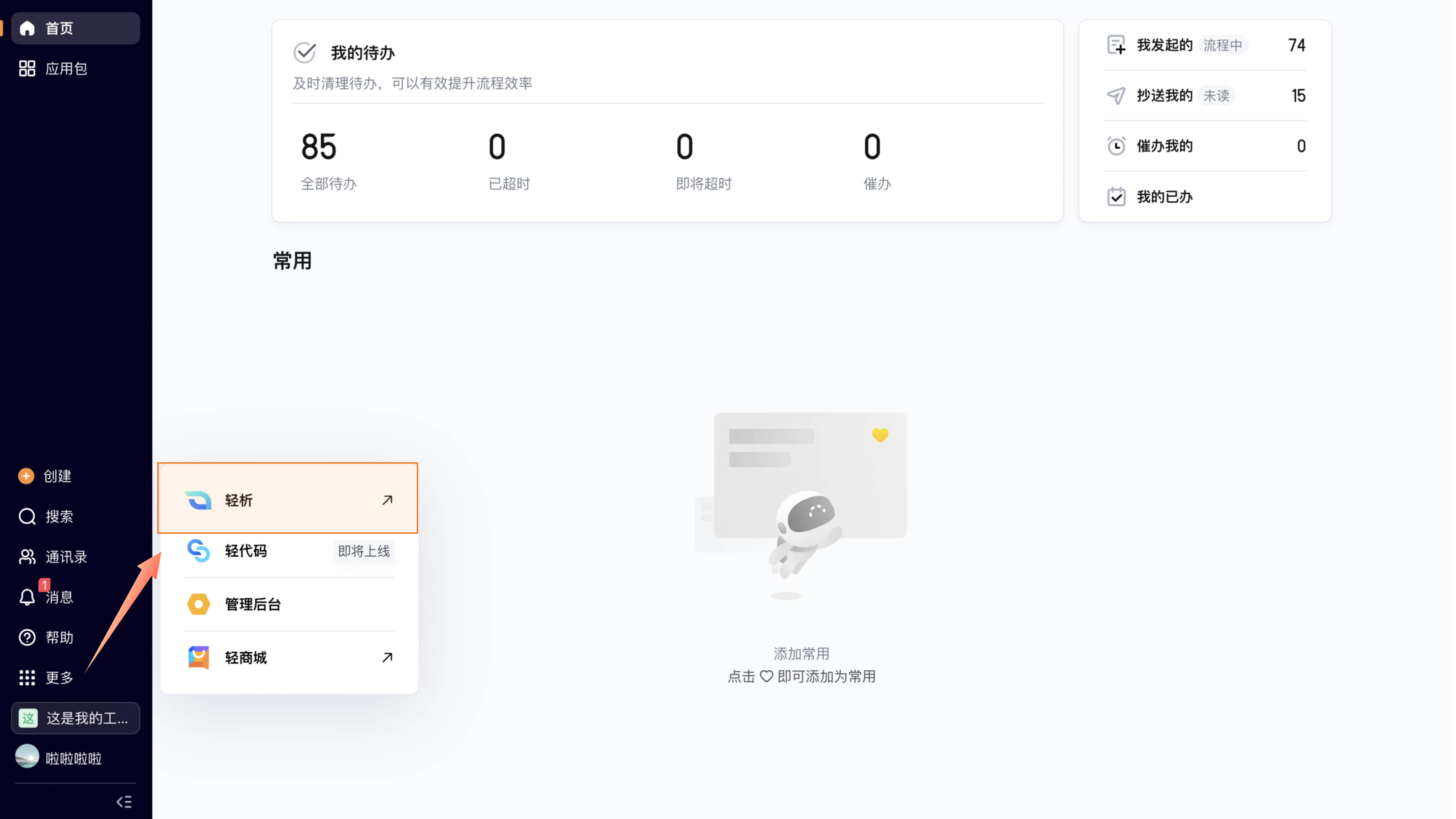This screenshot has width=1456, height=819.
Task: Click the 轻商城 shop icon
Action: pos(198,657)
